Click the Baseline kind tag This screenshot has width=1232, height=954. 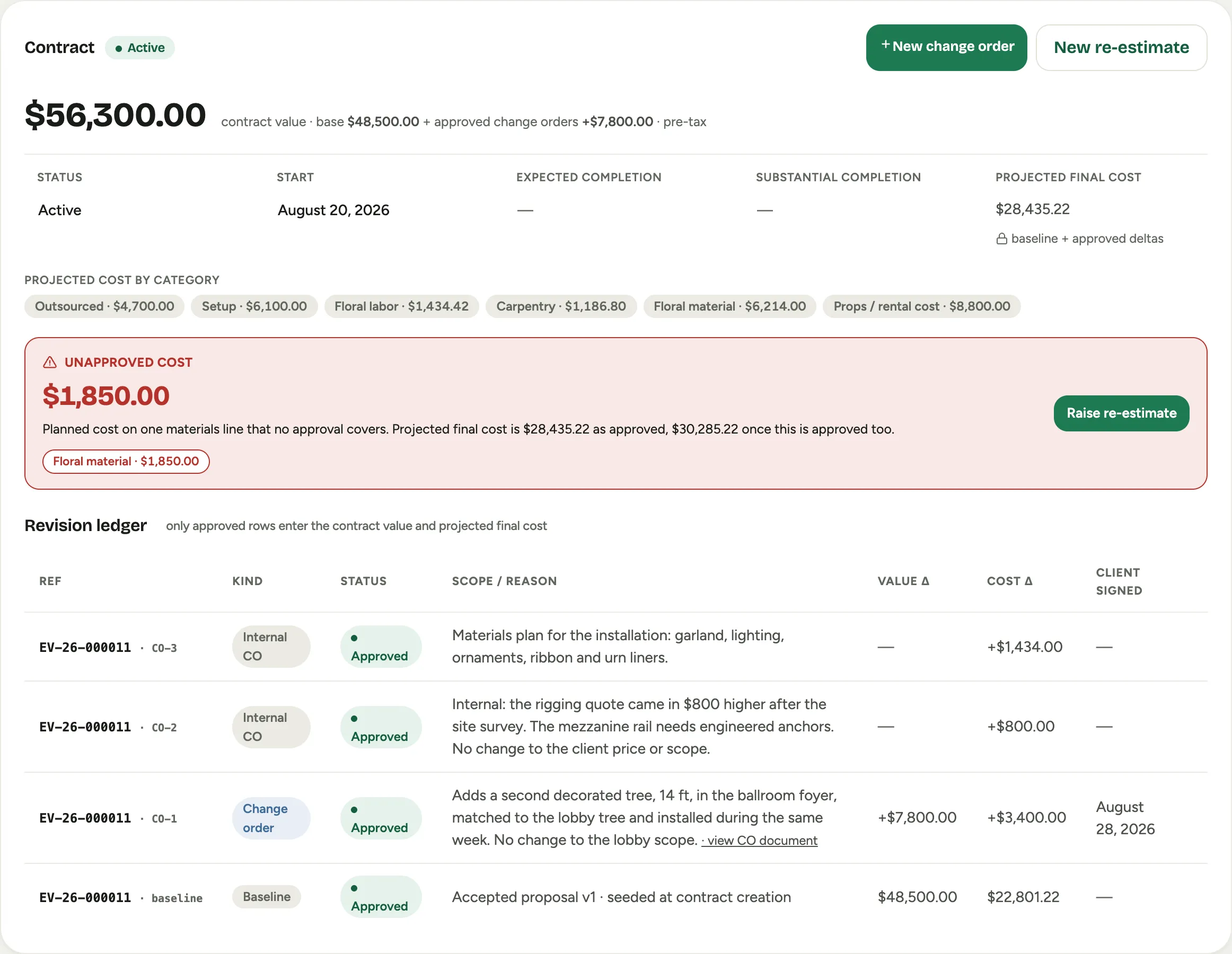click(266, 896)
